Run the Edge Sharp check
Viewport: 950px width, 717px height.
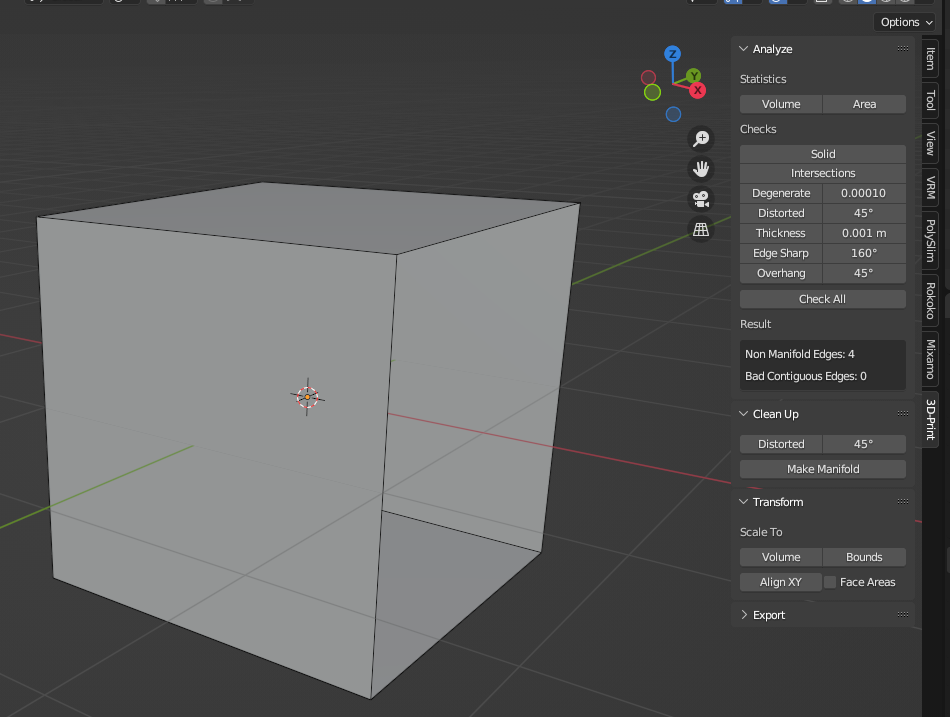(781, 253)
